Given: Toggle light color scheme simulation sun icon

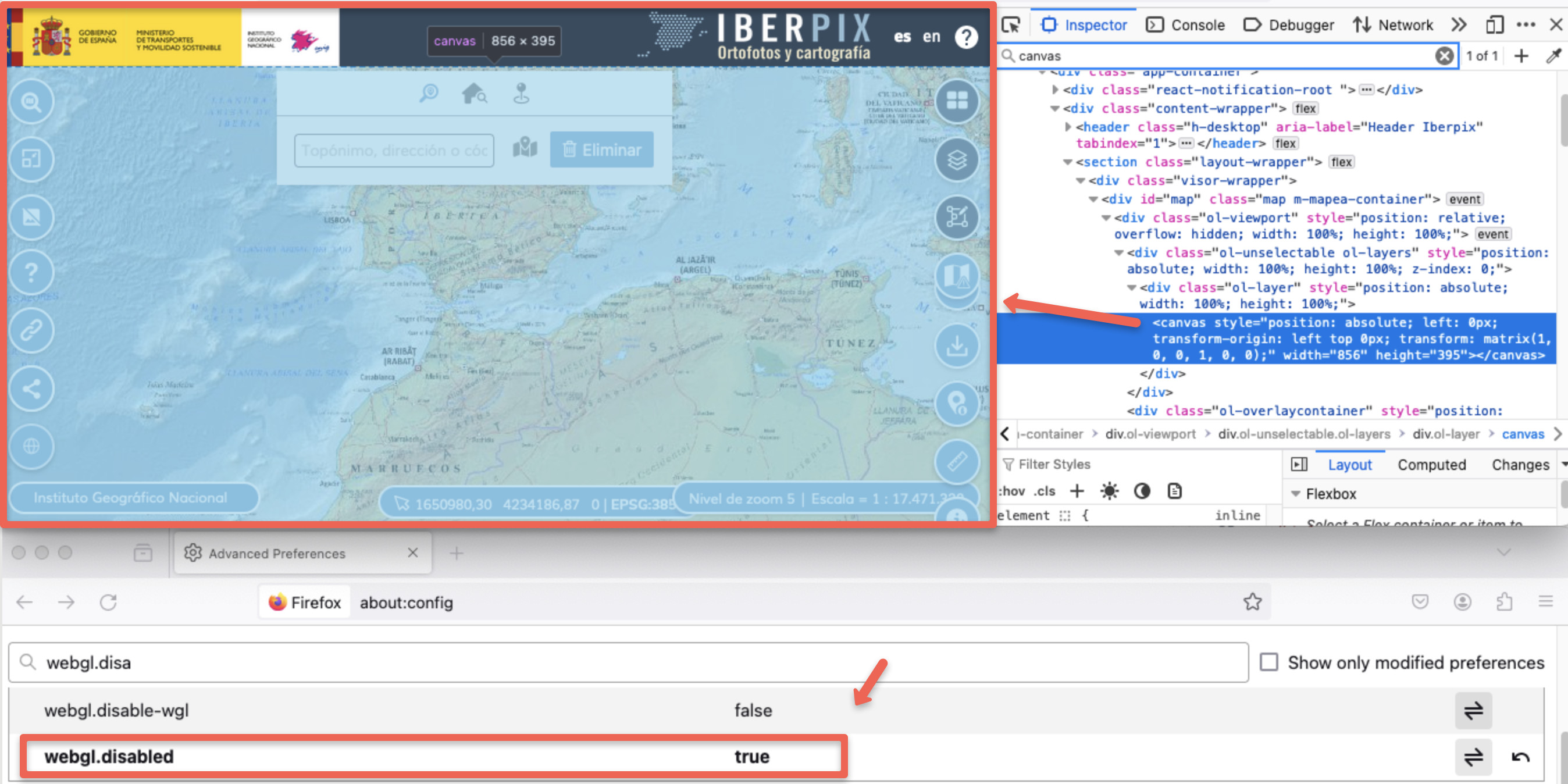Looking at the screenshot, I should [1109, 491].
